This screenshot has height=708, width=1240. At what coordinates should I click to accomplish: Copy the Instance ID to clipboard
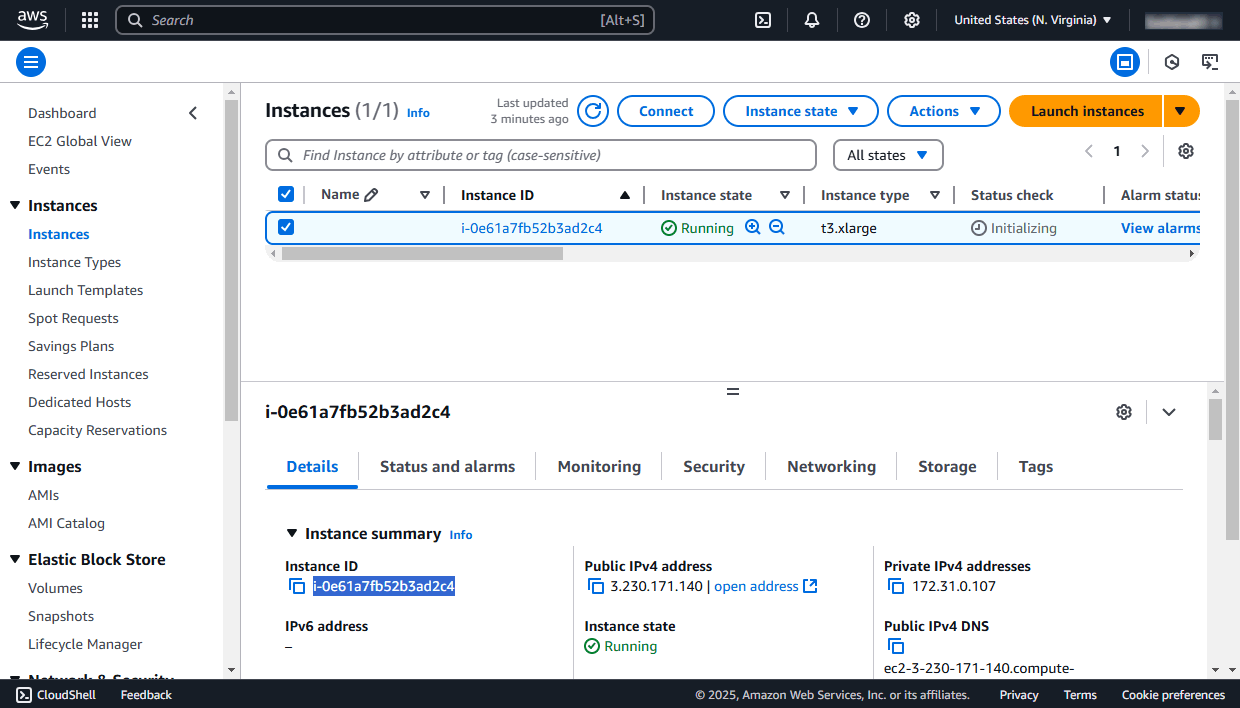coord(297,586)
